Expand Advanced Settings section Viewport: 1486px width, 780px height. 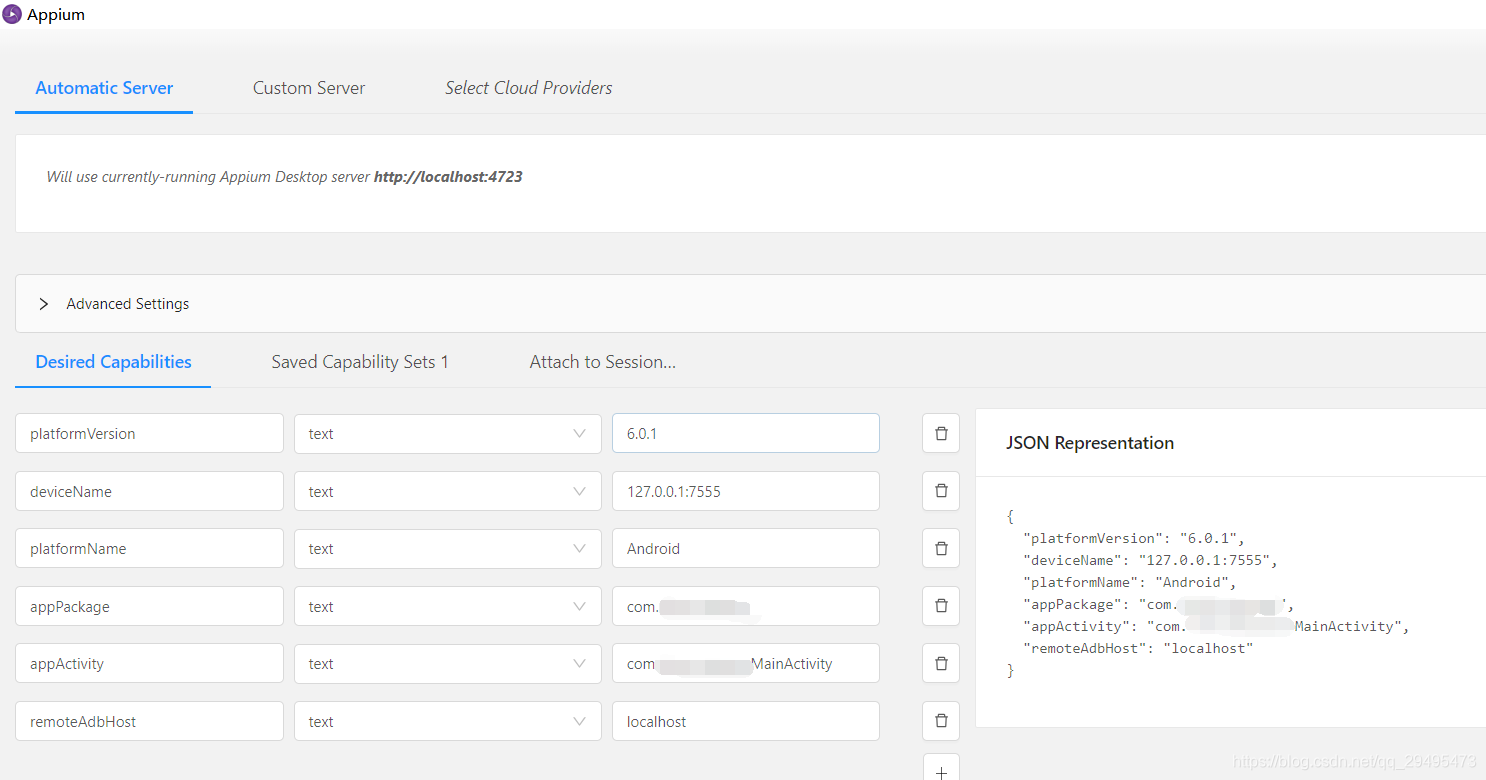pyautogui.click(x=750, y=304)
